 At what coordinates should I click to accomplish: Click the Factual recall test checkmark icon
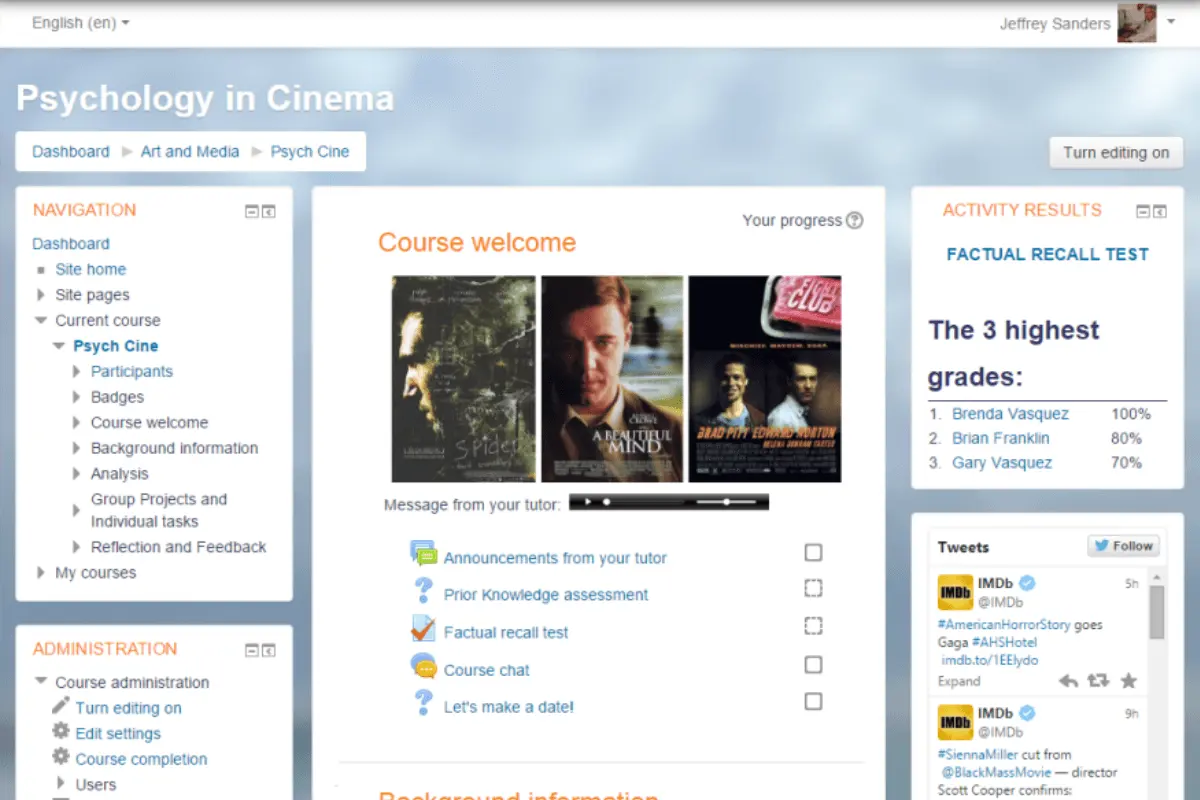click(x=423, y=629)
